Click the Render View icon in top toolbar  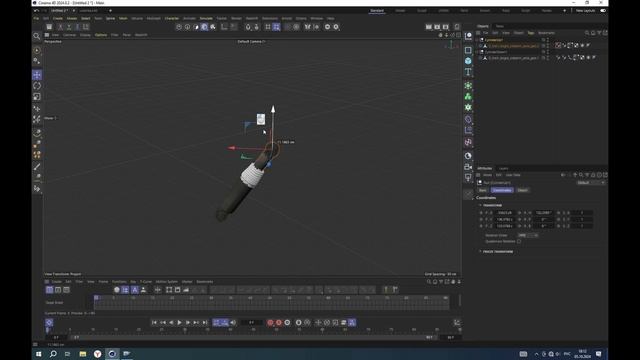pos(429,27)
